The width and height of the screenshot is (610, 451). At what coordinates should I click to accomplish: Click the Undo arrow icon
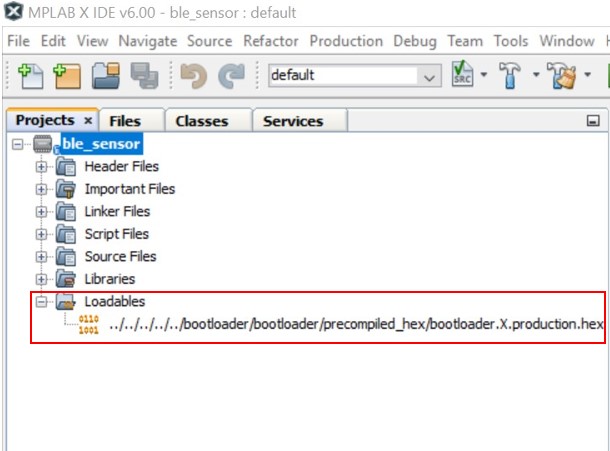click(193, 76)
